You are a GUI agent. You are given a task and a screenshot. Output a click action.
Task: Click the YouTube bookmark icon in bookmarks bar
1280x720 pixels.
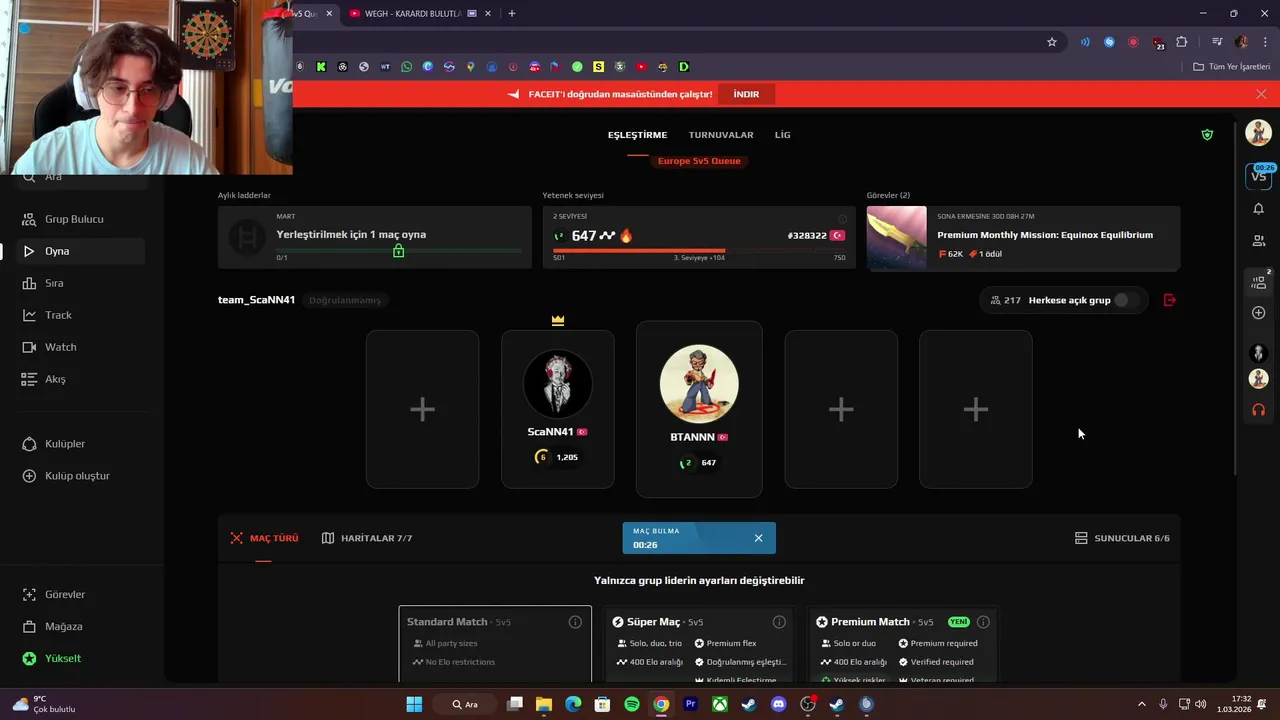point(641,67)
